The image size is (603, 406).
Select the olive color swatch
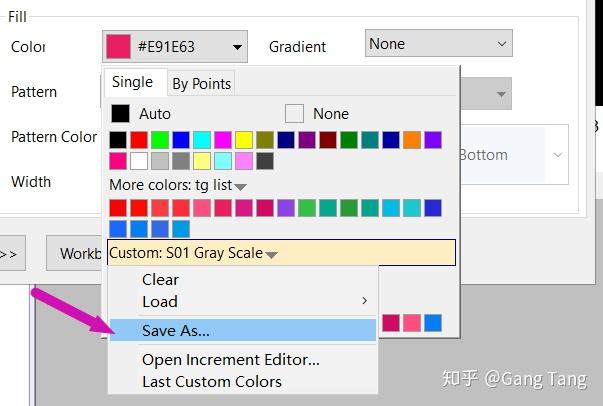coord(265,140)
